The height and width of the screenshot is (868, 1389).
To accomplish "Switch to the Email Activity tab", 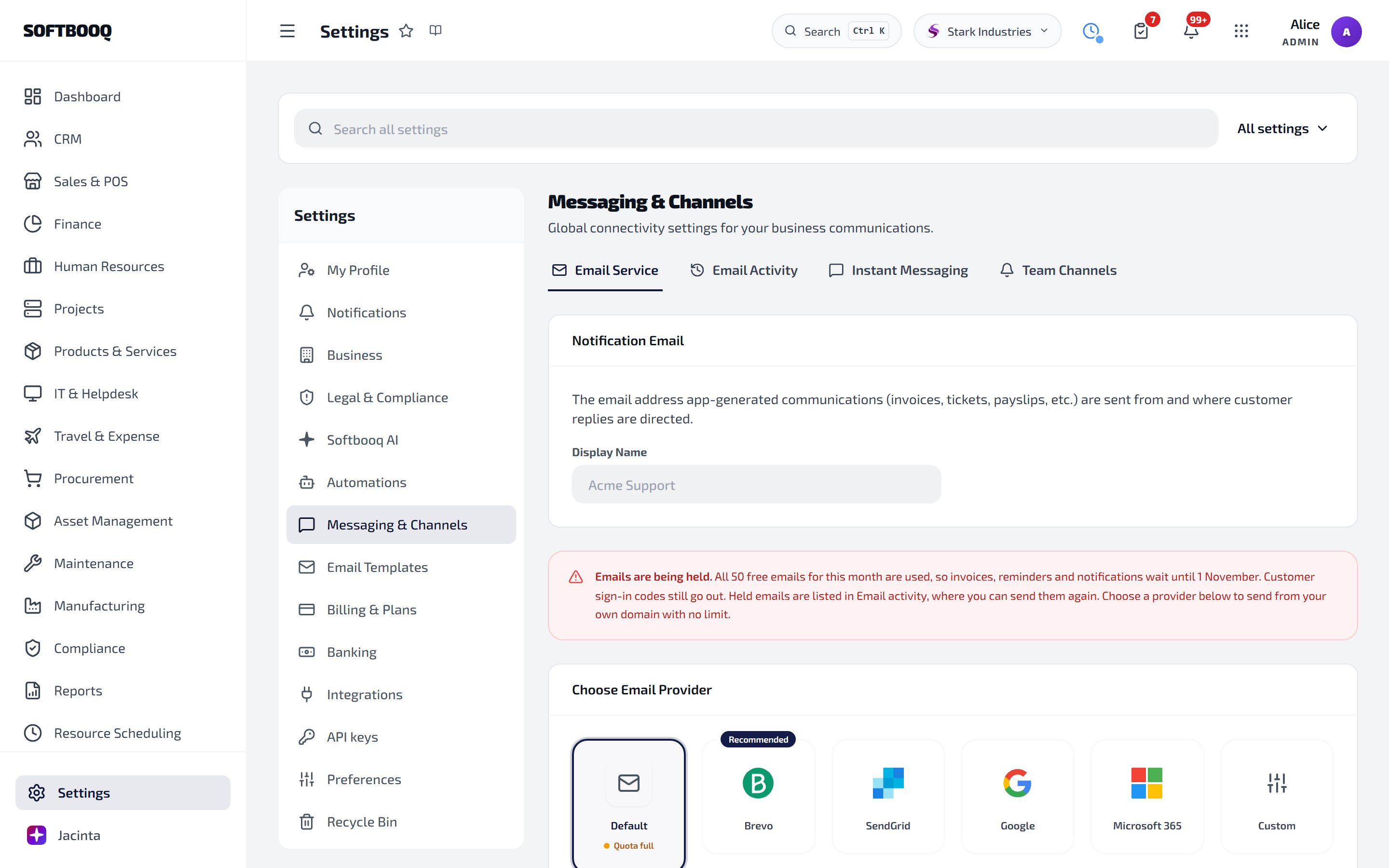I will (x=744, y=271).
